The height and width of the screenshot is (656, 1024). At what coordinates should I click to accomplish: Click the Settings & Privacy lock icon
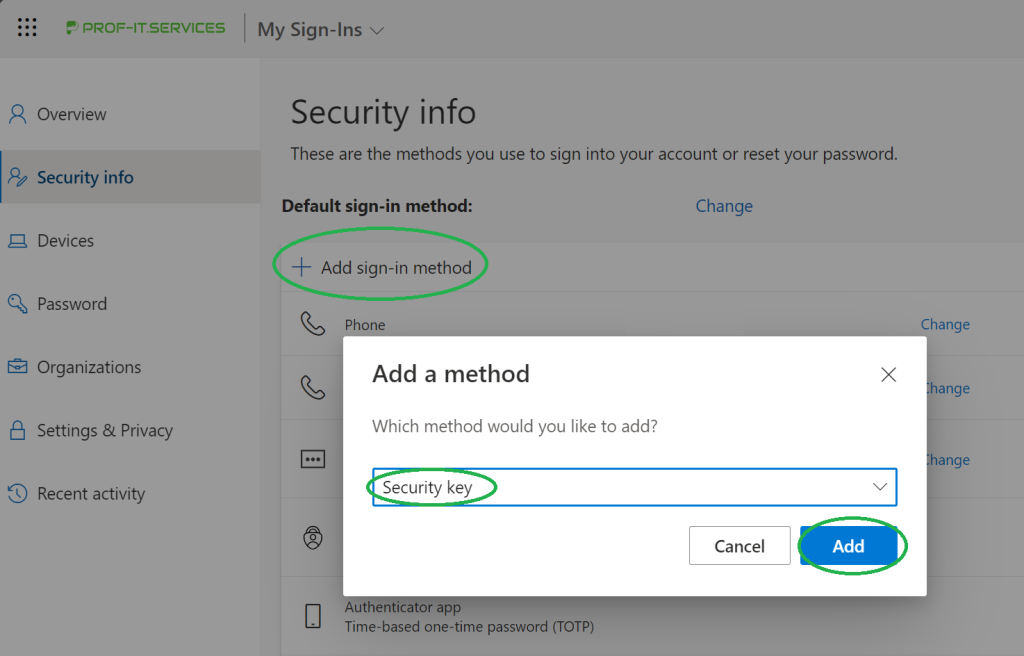pyautogui.click(x=17, y=431)
